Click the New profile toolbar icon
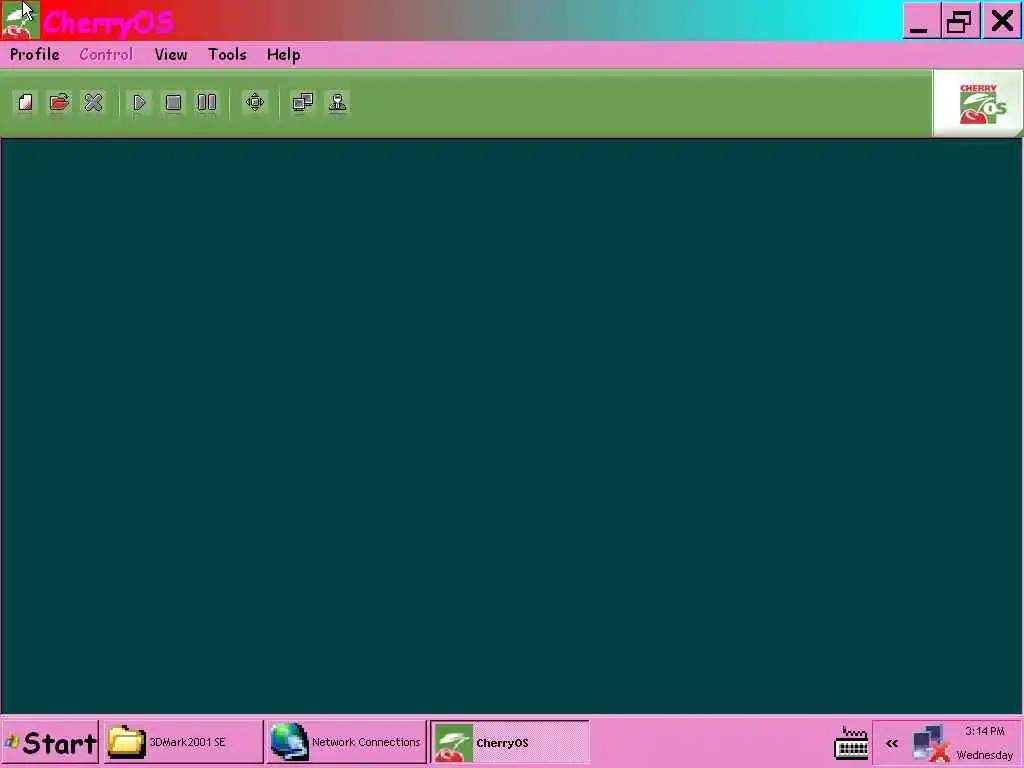1024x768 pixels. point(25,103)
